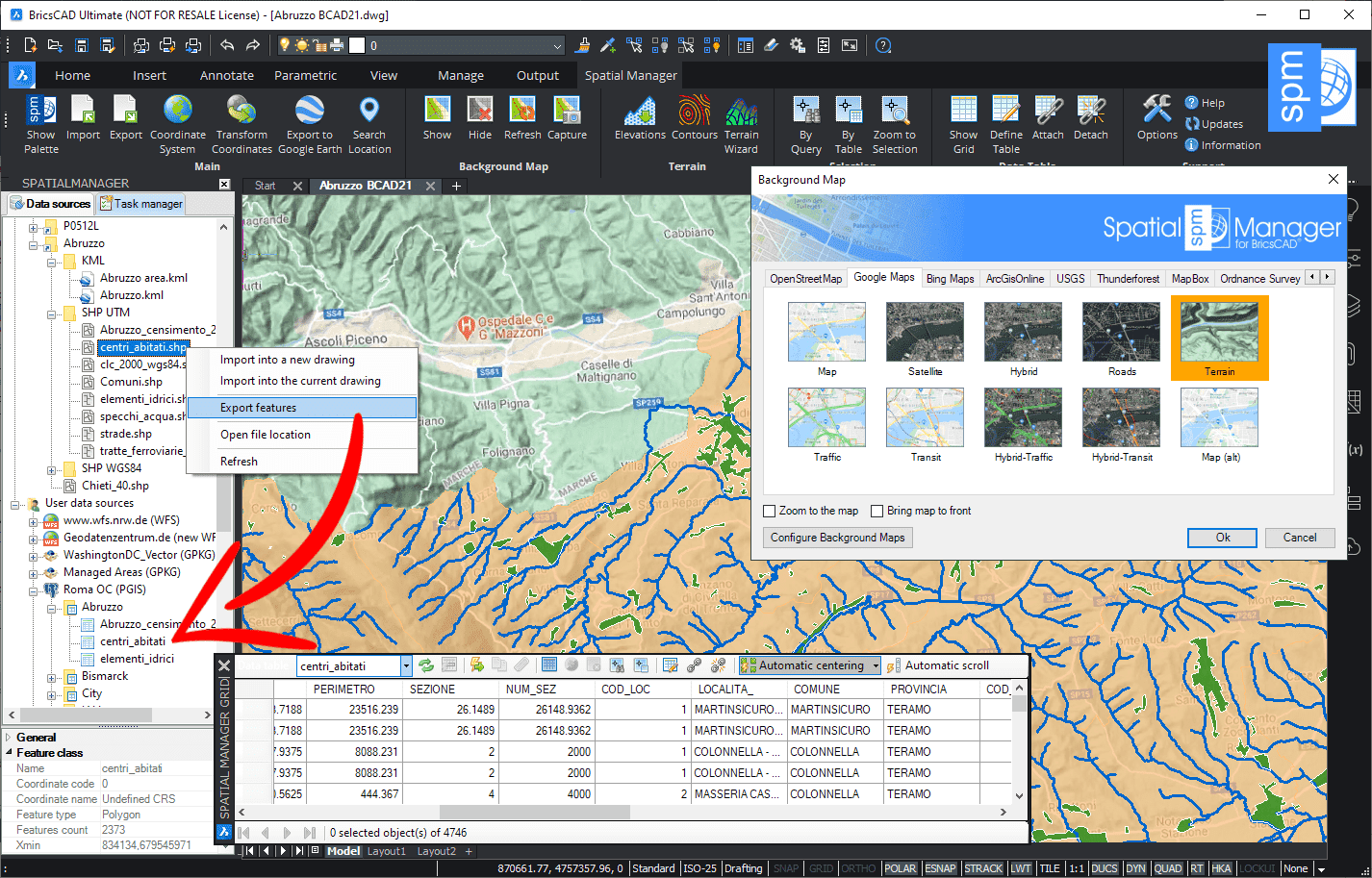The height and width of the screenshot is (878, 1372).
Task: Open the Annotate ribbon tab
Action: click(227, 75)
